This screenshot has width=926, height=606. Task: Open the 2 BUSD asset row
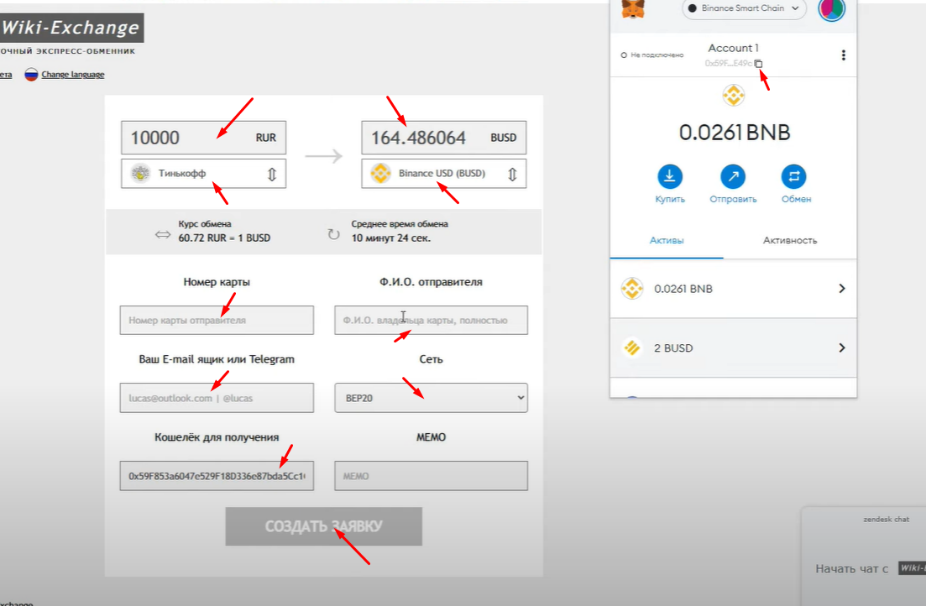pyautogui.click(x=733, y=348)
